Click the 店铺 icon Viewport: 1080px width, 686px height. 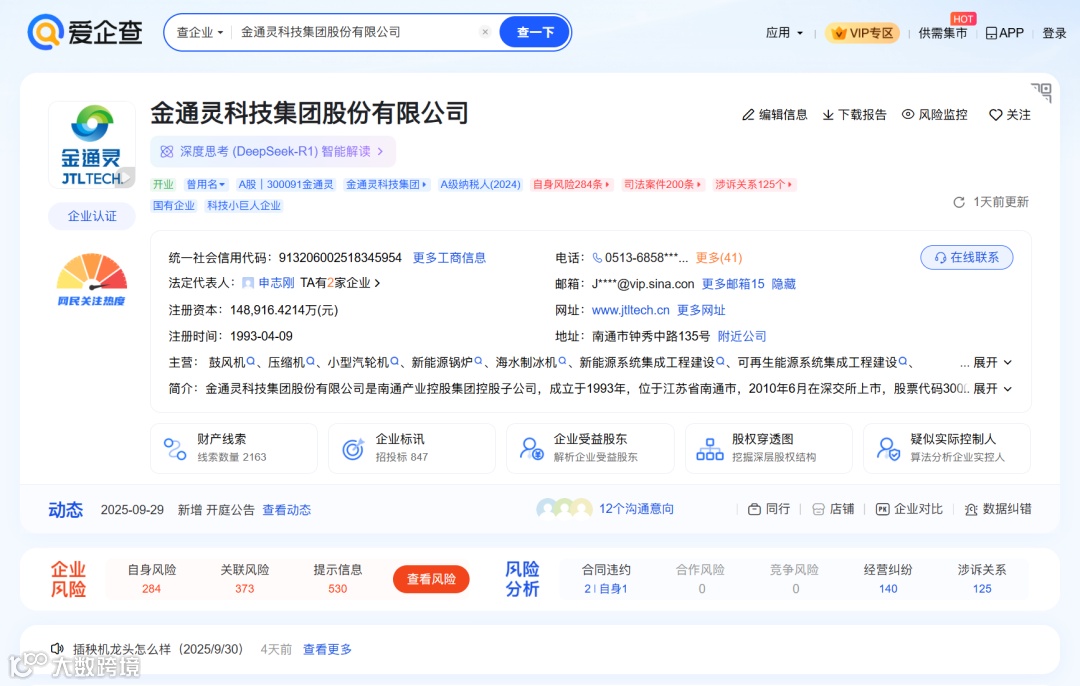click(x=818, y=510)
